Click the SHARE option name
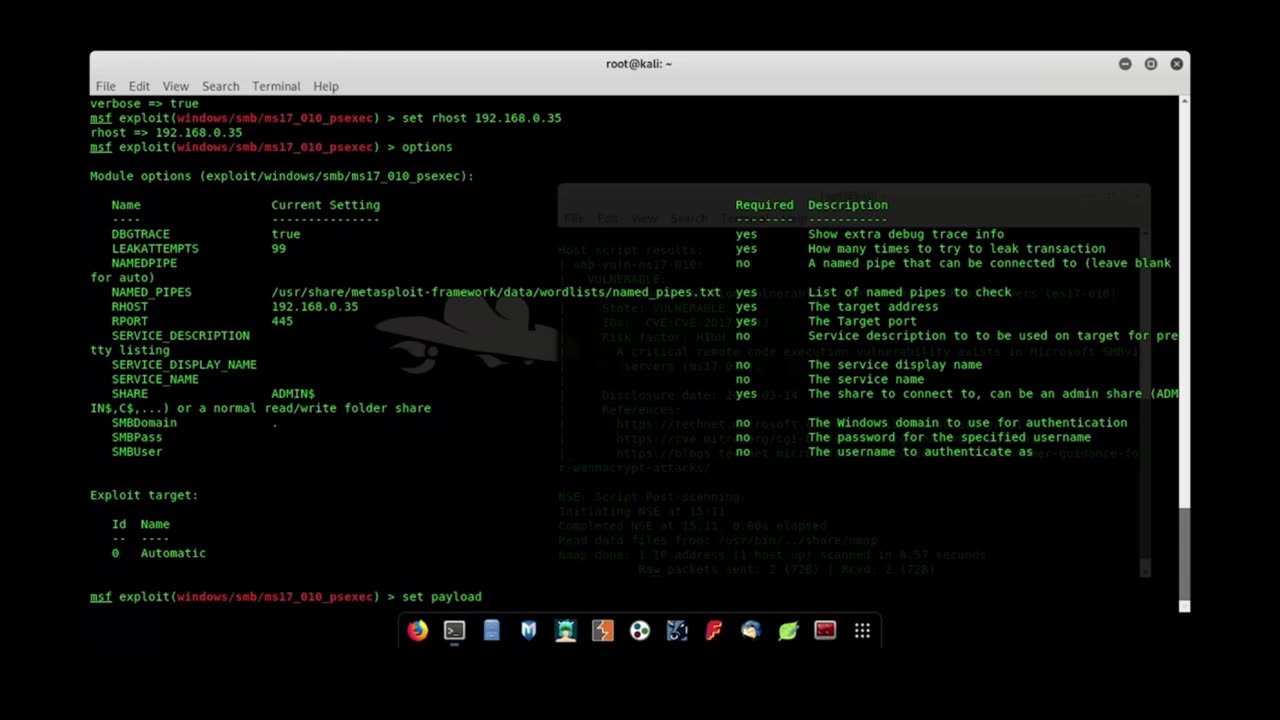Image resolution: width=1280 pixels, height=720 pixels. coord(129,394)
